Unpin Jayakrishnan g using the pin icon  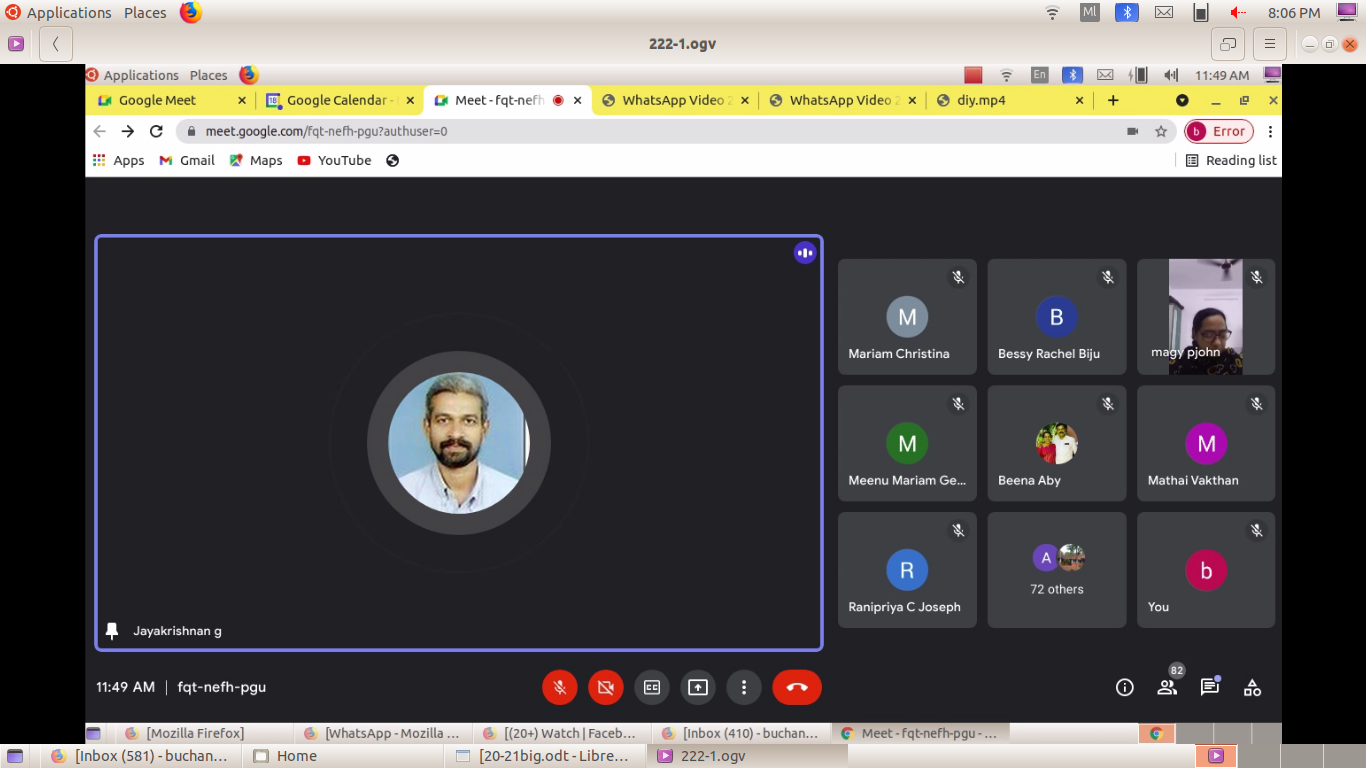112,631
